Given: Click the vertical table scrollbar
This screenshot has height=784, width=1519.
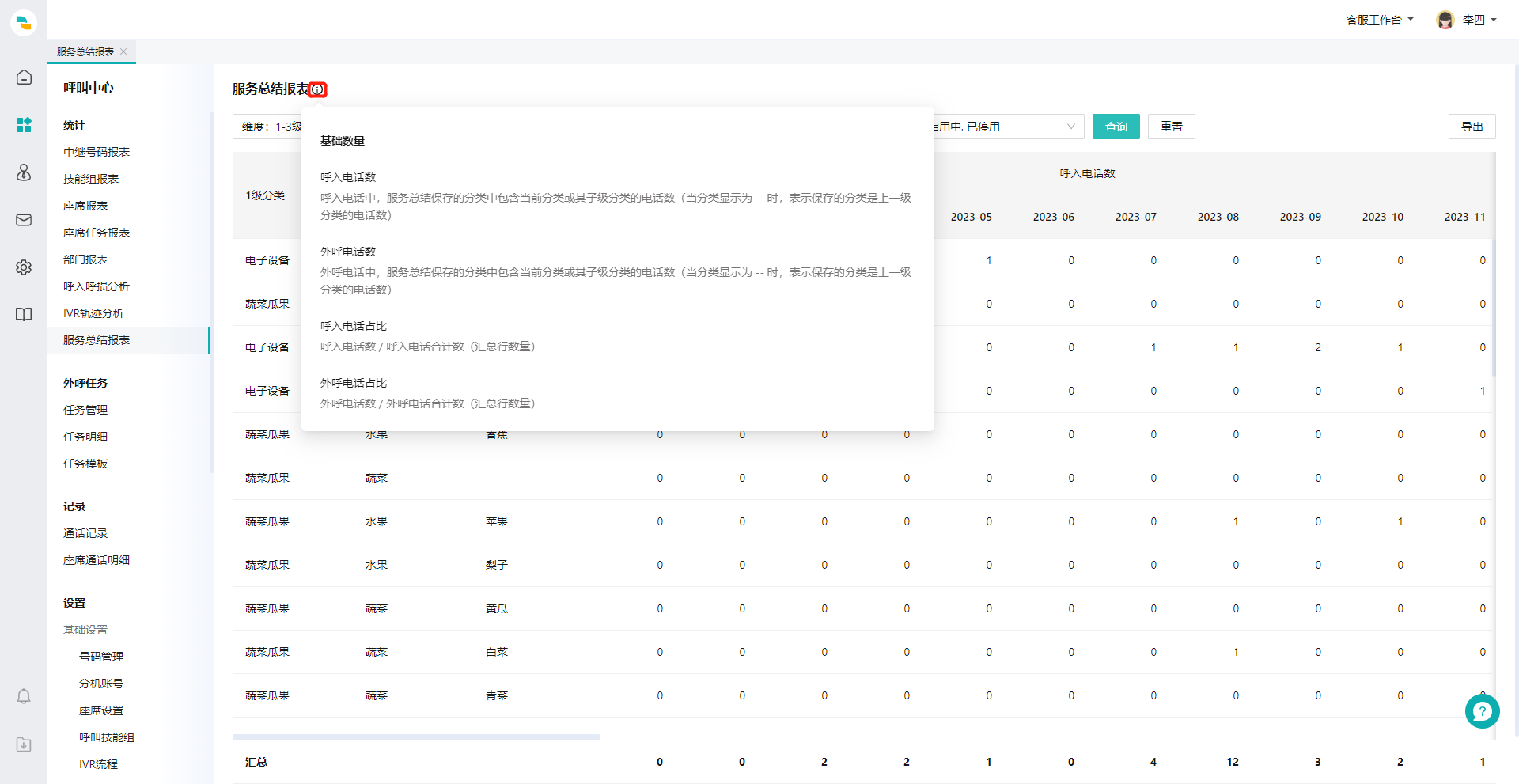Looking at the screenshot, I should (x=1494, y=309).
